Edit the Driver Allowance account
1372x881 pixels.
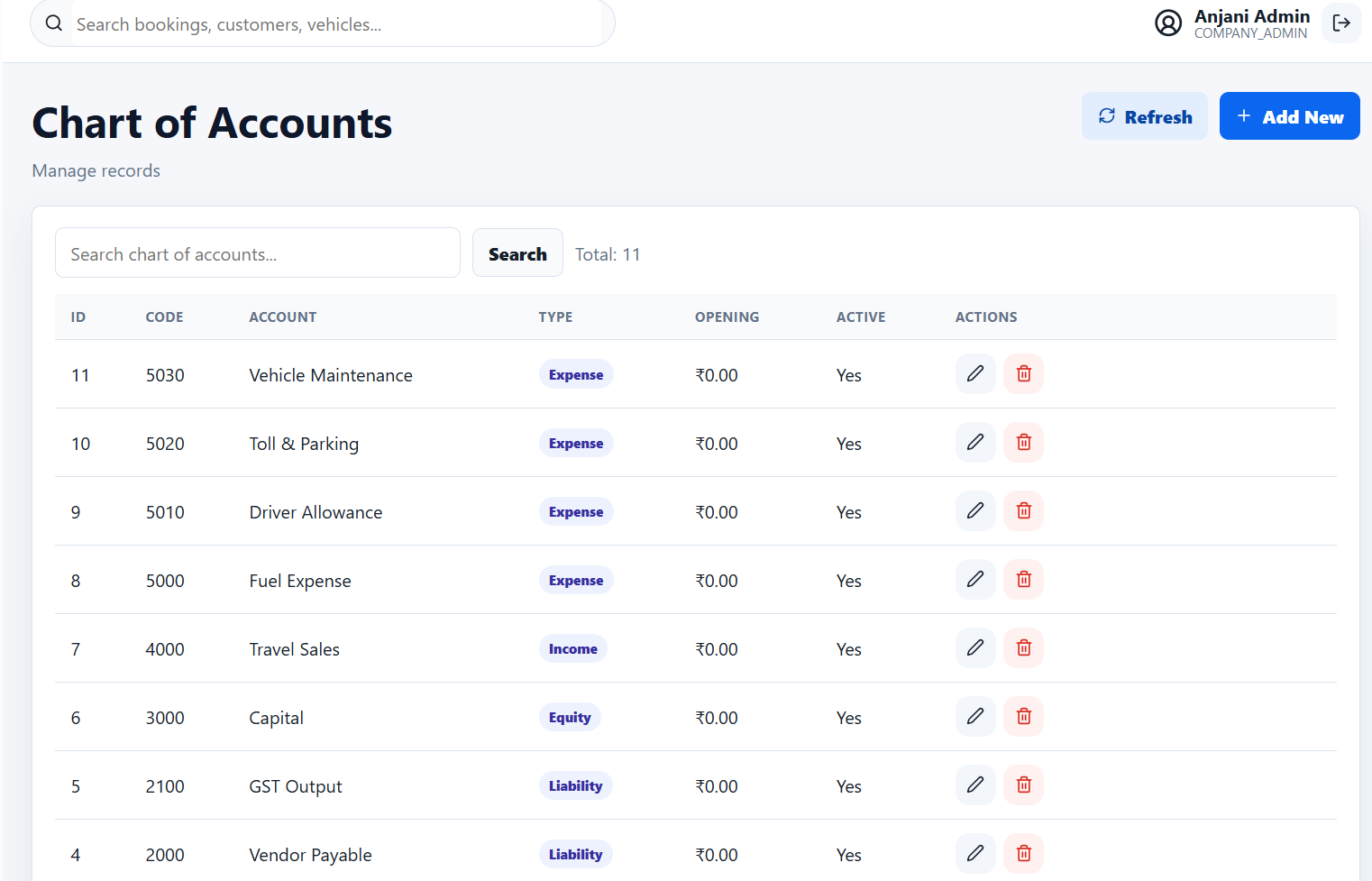[975, 511]
